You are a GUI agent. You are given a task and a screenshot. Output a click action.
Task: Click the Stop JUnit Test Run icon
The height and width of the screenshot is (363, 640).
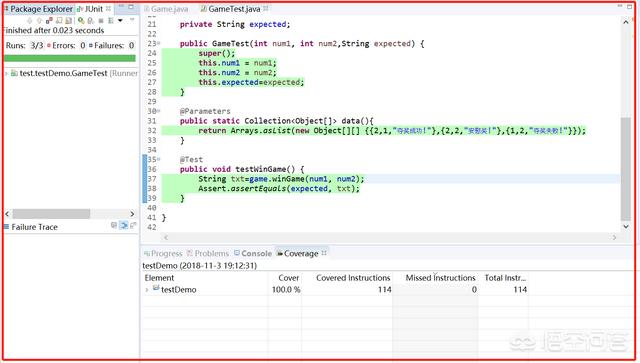[x=101, y=20]
